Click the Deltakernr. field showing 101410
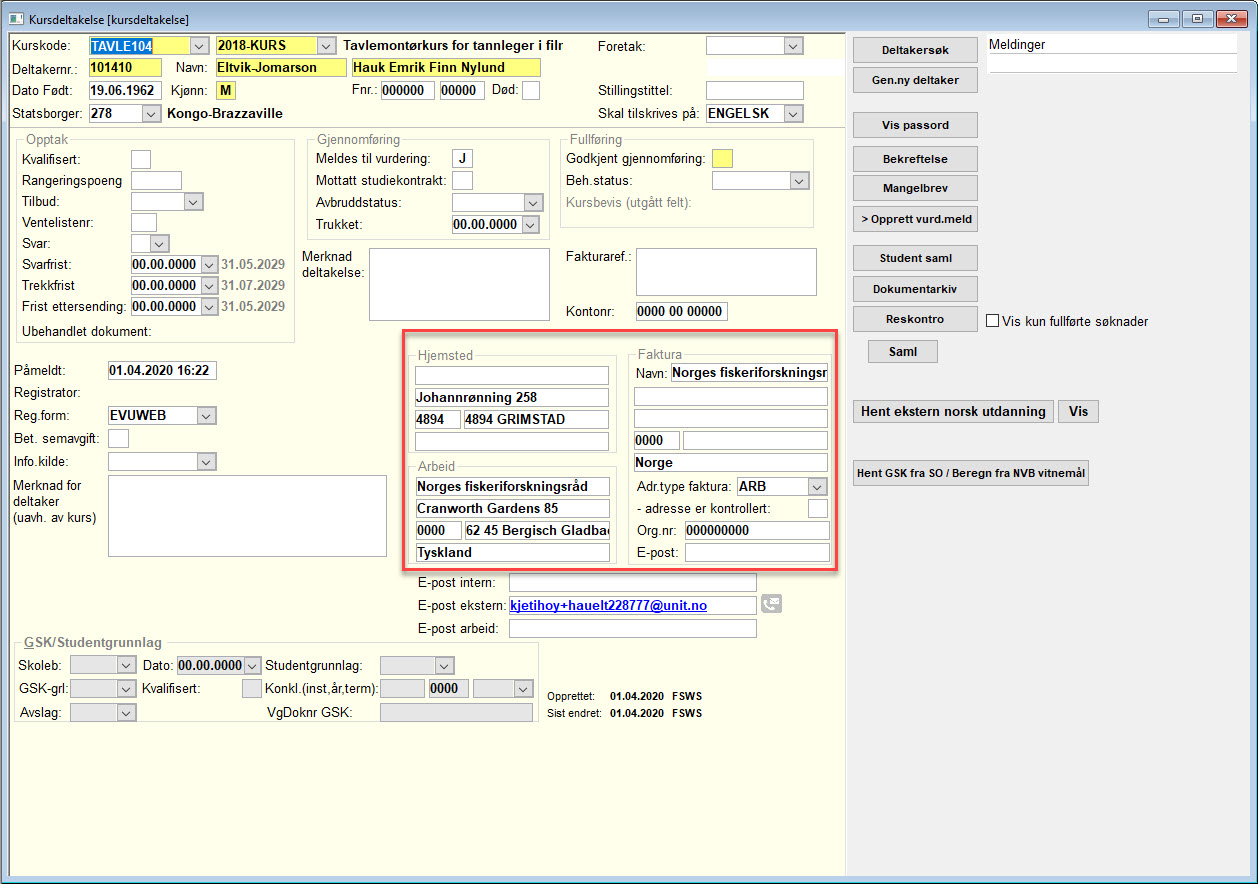The height and width of the screenshot is (884, 1258). 125,68
